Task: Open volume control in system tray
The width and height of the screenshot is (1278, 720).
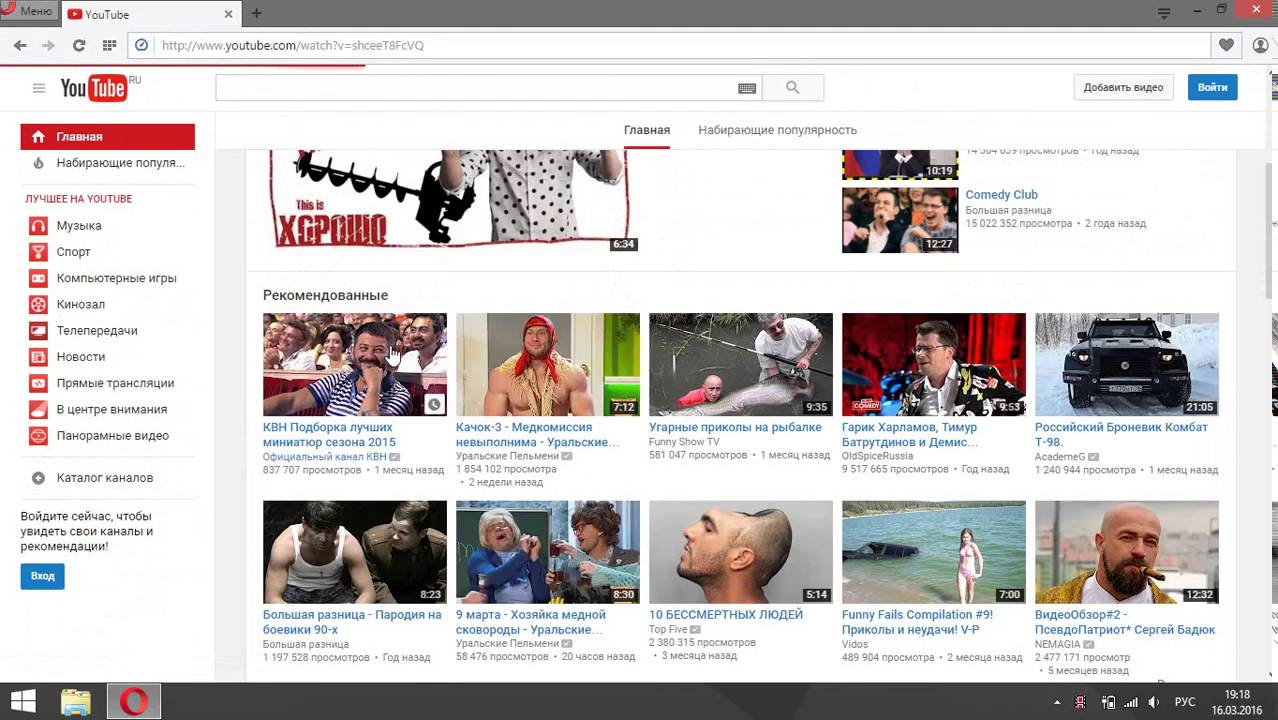Action: (1154, 703)
